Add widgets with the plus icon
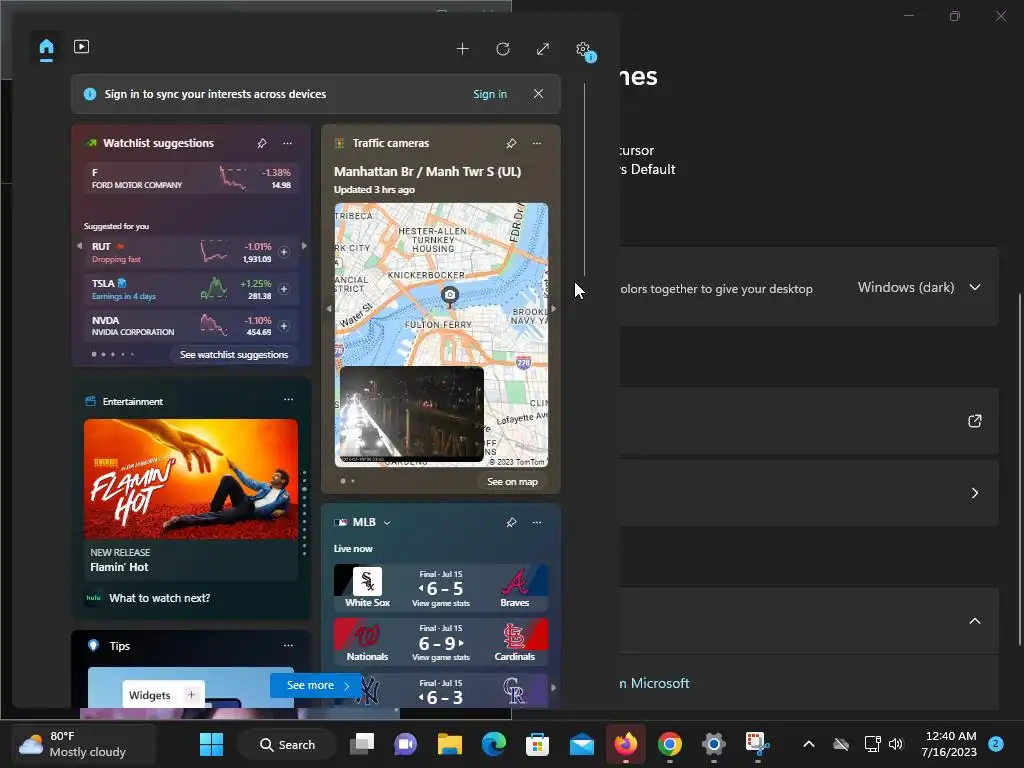 tap(462, 49)
